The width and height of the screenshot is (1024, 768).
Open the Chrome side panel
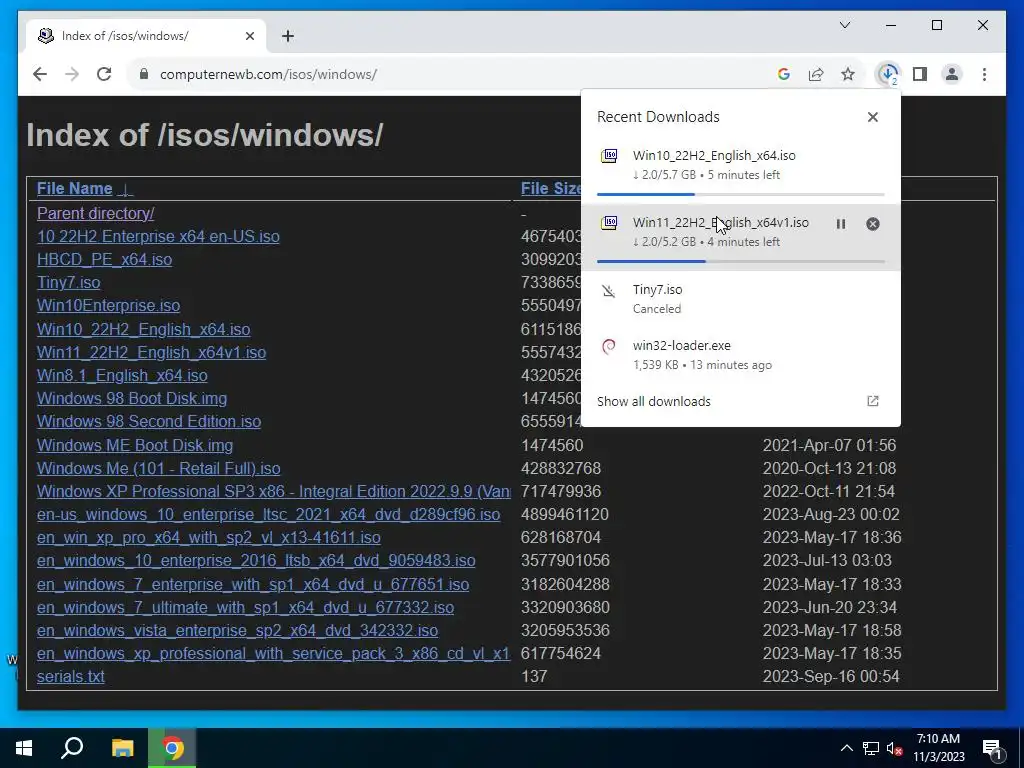coord(920,74)
